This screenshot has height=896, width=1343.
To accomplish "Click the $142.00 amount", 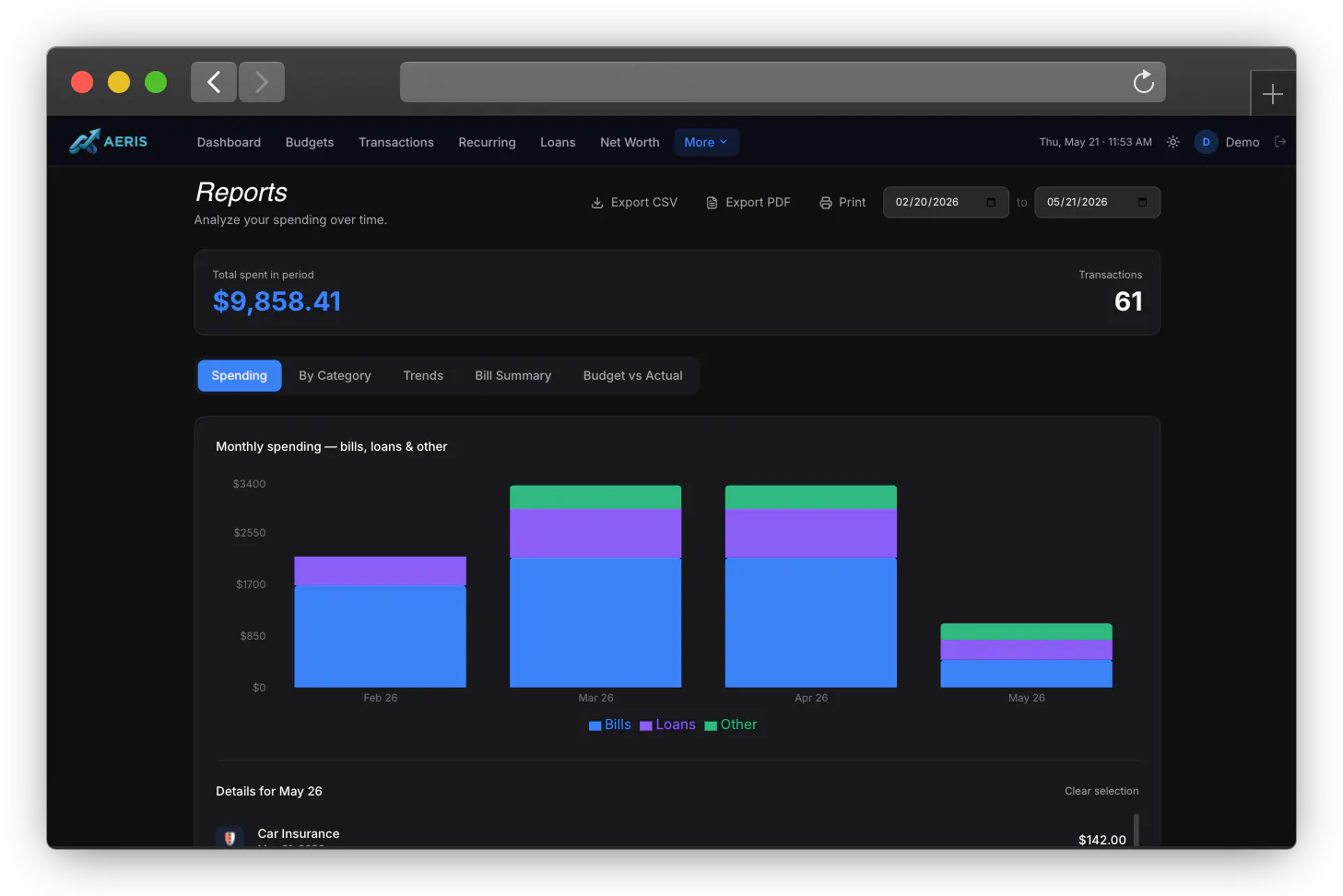I will pos(1102,840).
